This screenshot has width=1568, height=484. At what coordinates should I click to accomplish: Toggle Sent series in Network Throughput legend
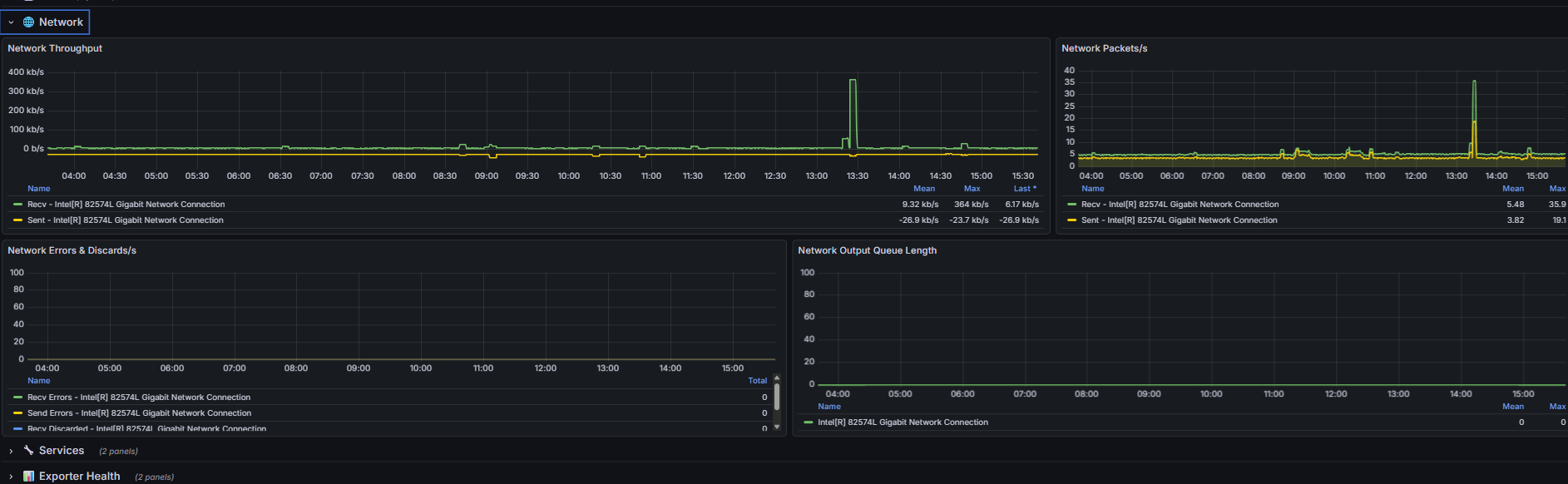point(125,220)
